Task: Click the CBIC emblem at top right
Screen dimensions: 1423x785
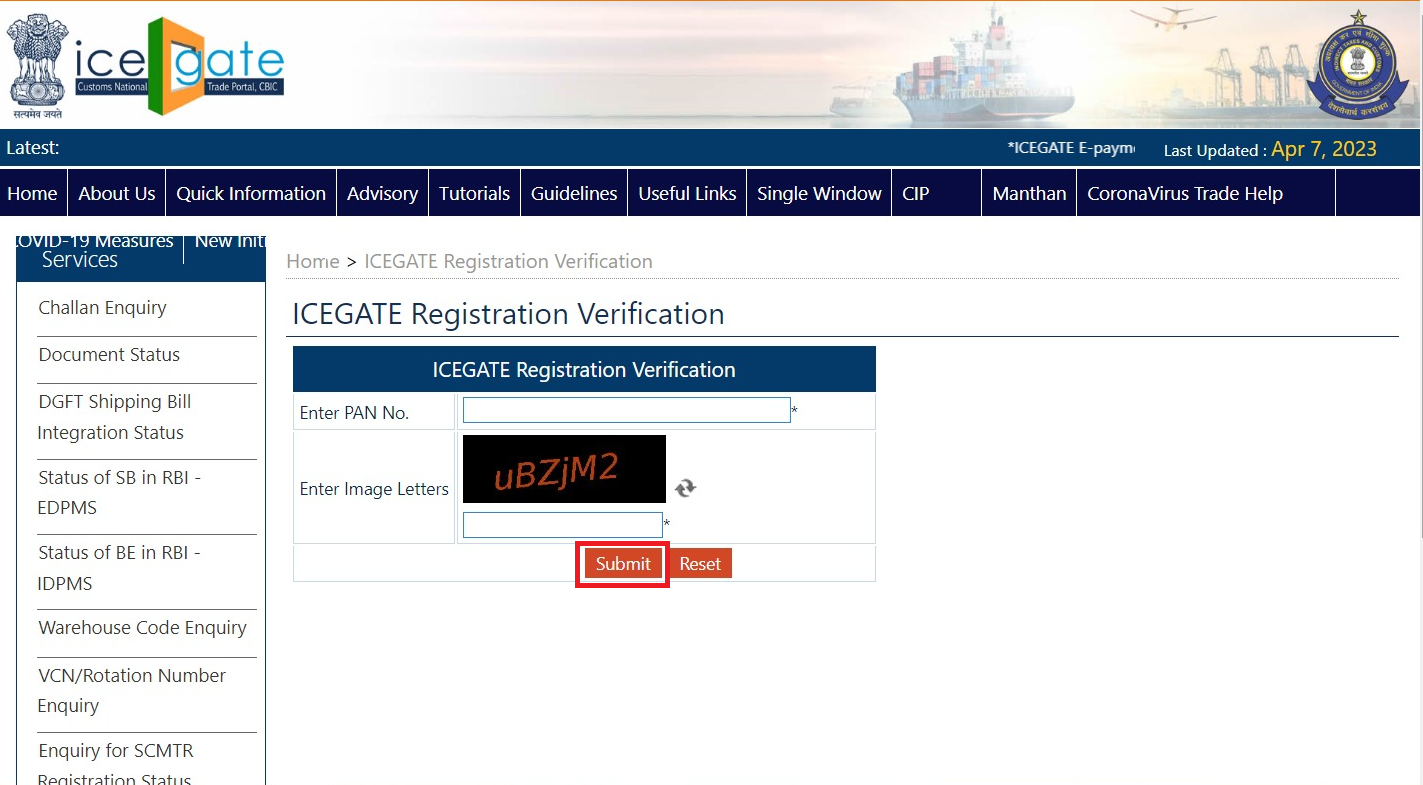Action: coord(1357,68)
